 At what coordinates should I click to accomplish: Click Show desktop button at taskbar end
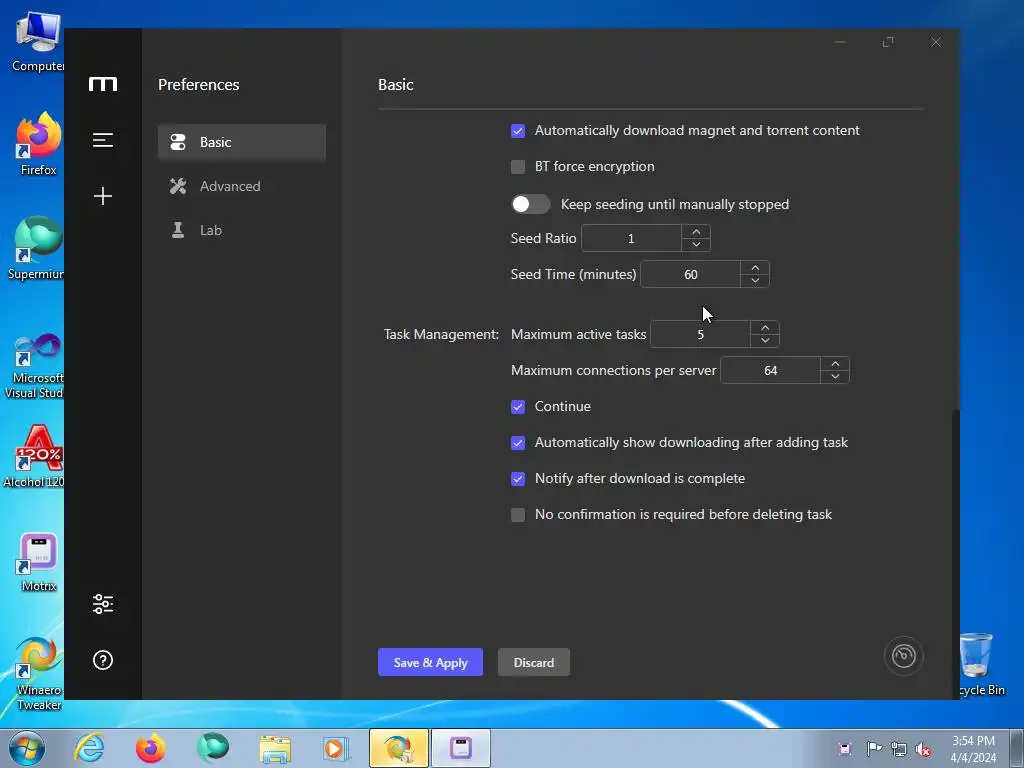coord(1016,748)
